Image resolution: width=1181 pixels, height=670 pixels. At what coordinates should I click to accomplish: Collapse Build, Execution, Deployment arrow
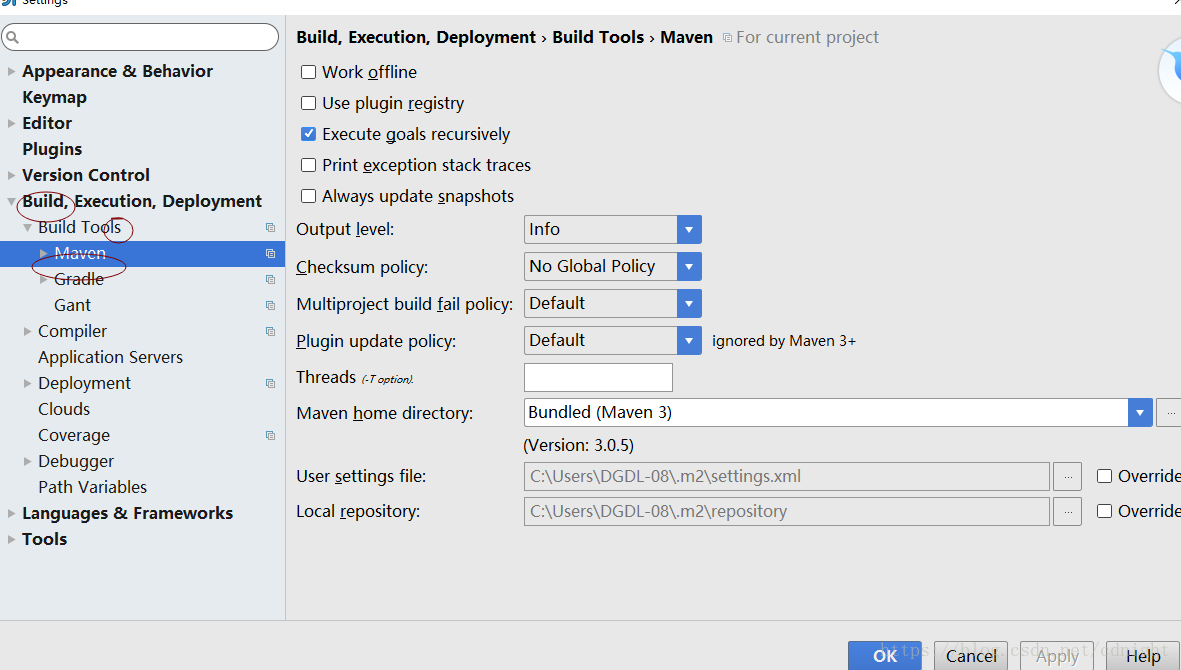[11, 202]
